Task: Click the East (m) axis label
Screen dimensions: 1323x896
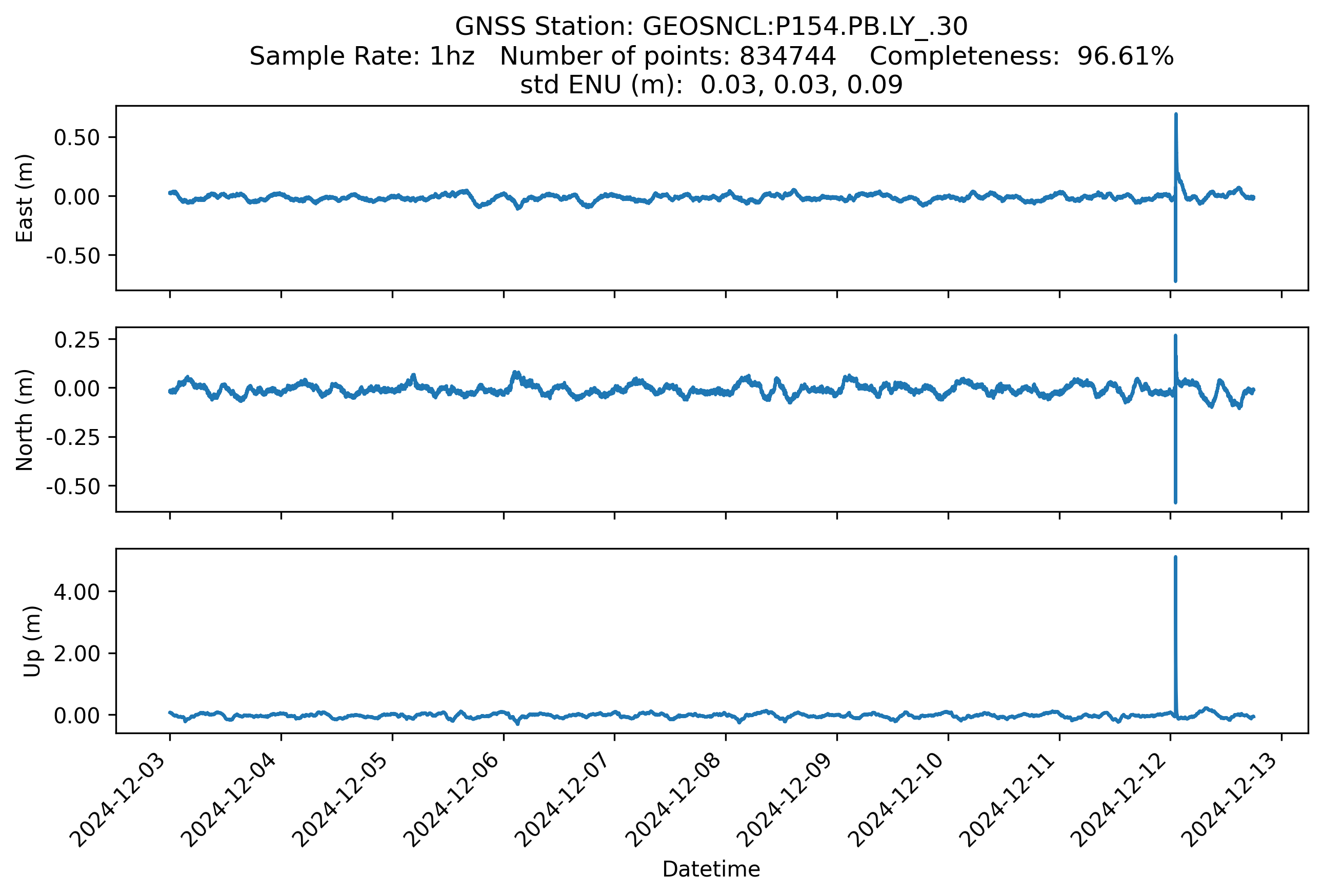Action: tap(25, 198)
